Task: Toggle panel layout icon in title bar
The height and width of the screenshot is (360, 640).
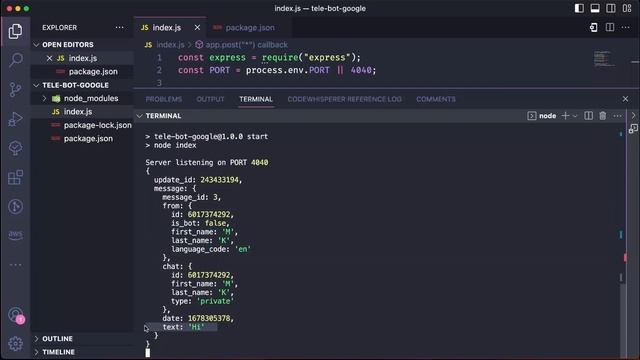Action: 595,8
